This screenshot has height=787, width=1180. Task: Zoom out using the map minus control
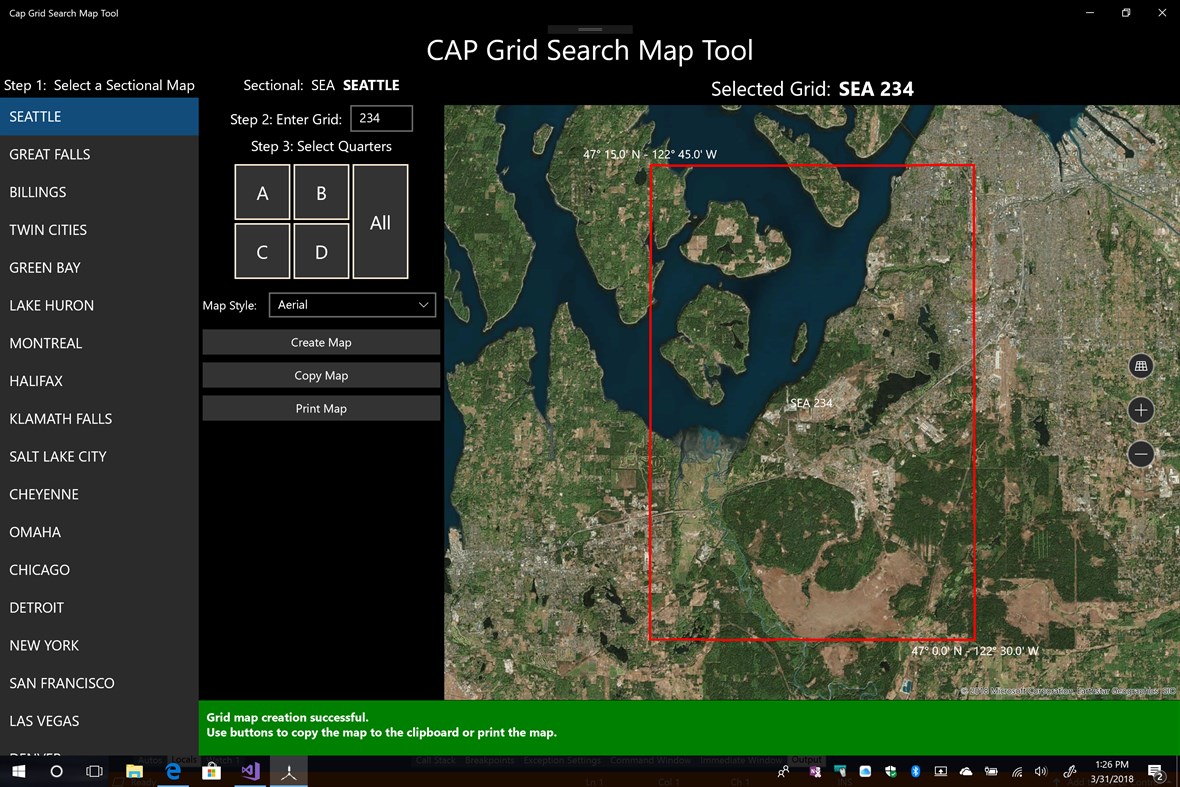(1141, 454)
